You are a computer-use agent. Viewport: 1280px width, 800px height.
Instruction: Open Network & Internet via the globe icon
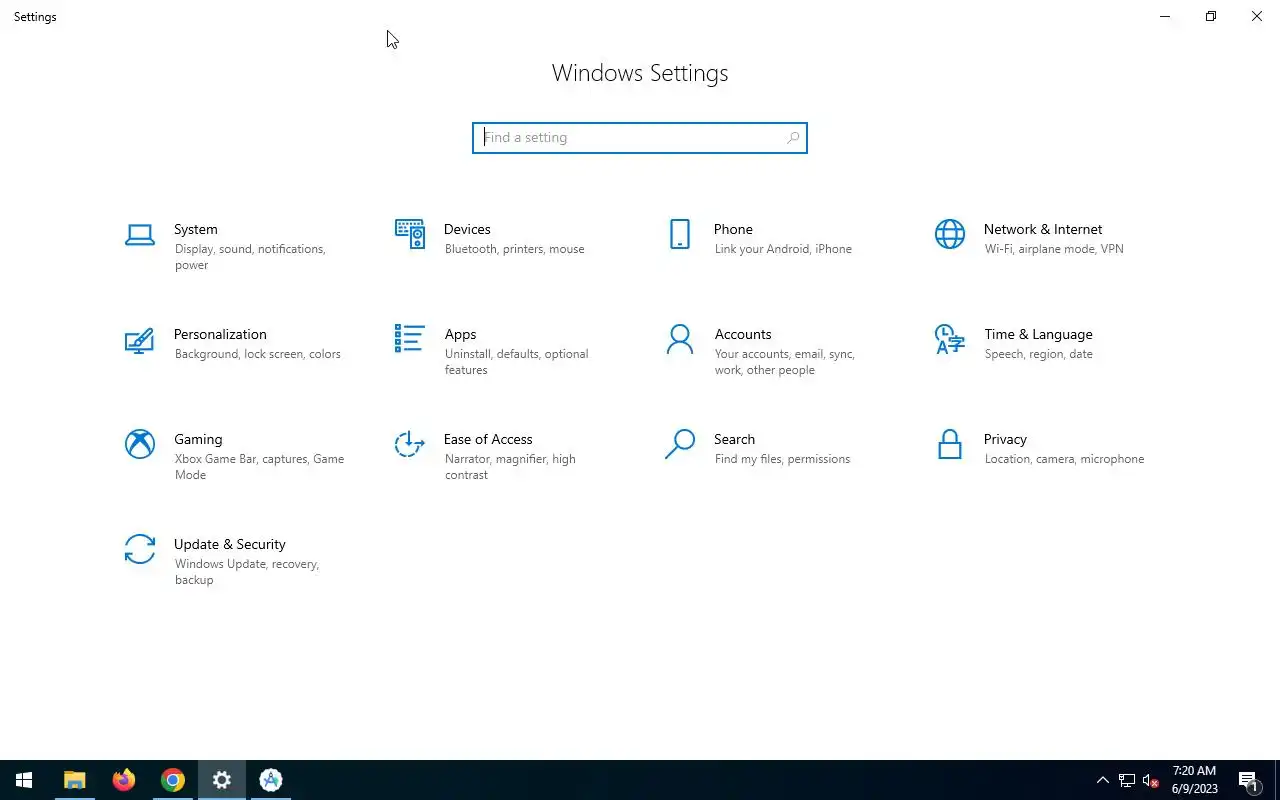[x=950, y=234]
